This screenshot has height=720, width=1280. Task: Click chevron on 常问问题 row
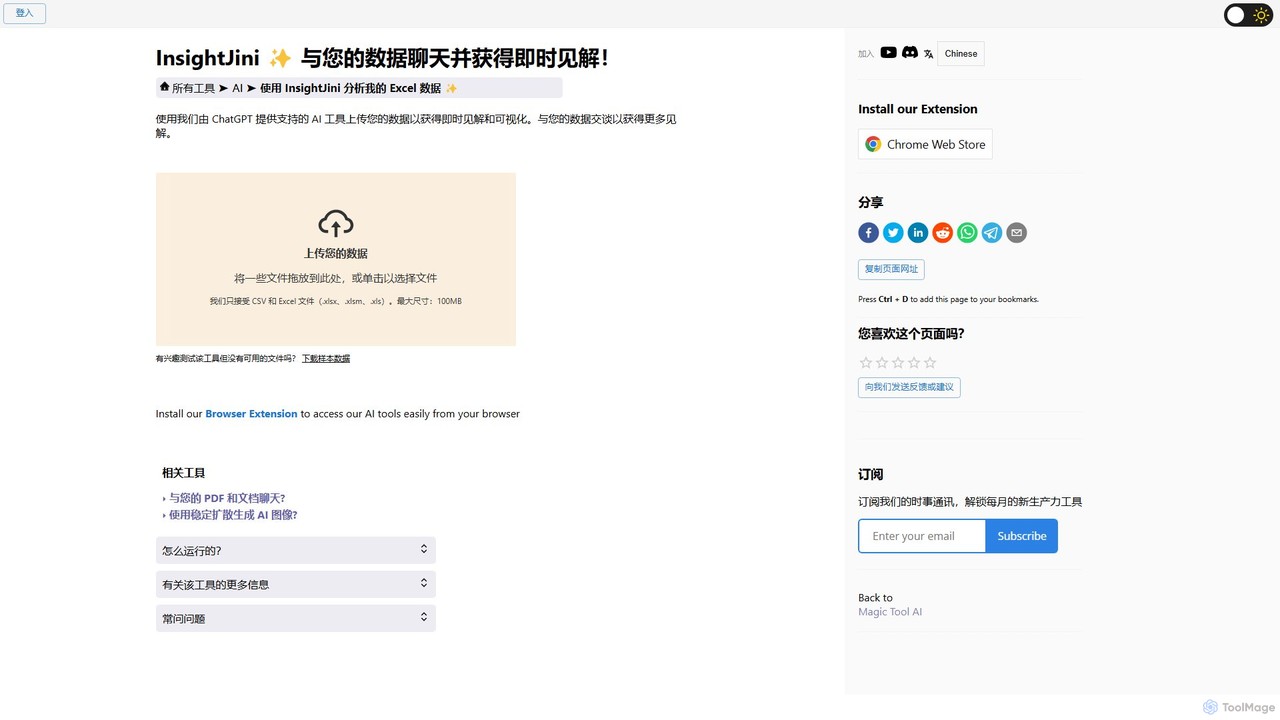click(x=424, y=617)
